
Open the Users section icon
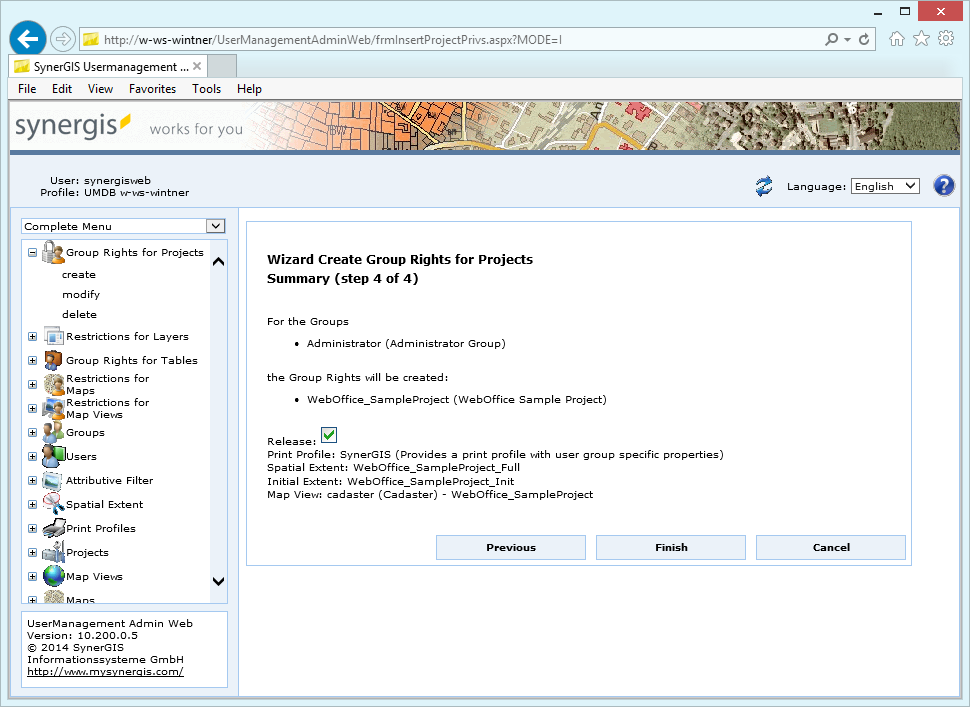(x=51, y=456)
